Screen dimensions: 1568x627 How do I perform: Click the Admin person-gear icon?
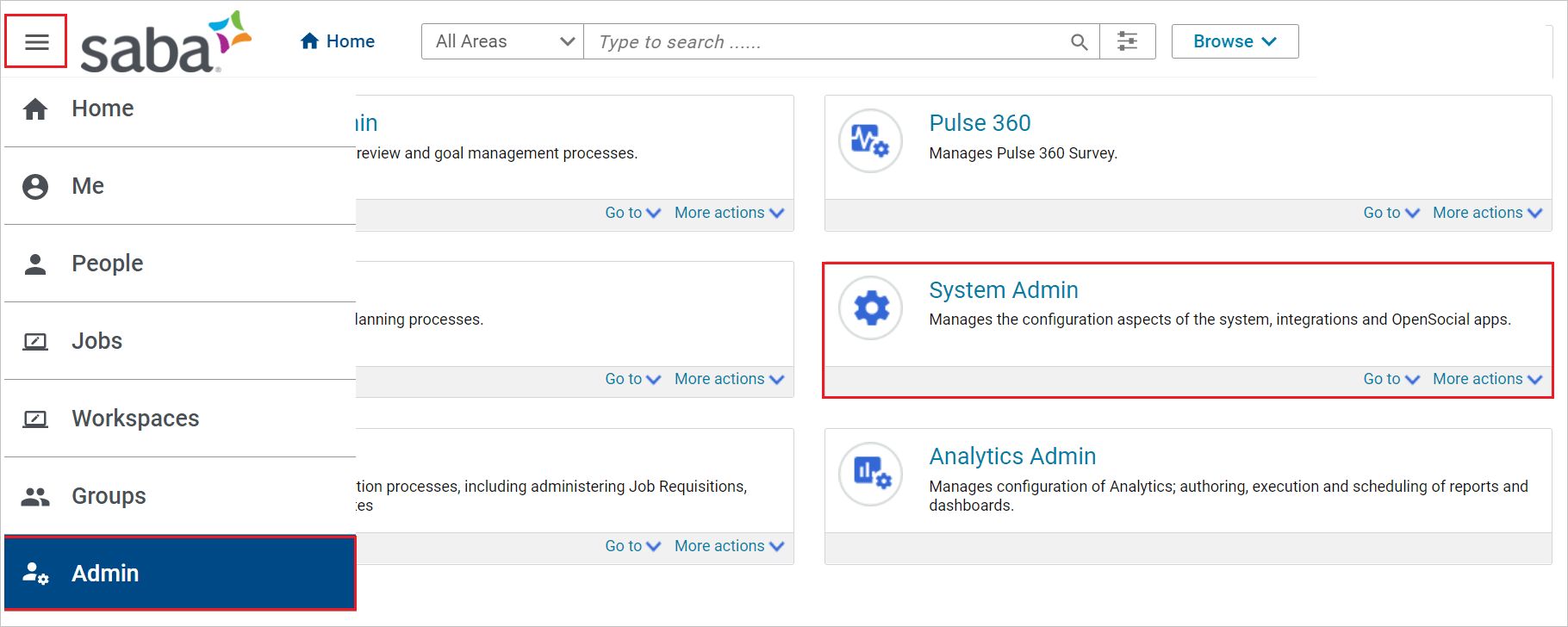(x=35, y=574)
